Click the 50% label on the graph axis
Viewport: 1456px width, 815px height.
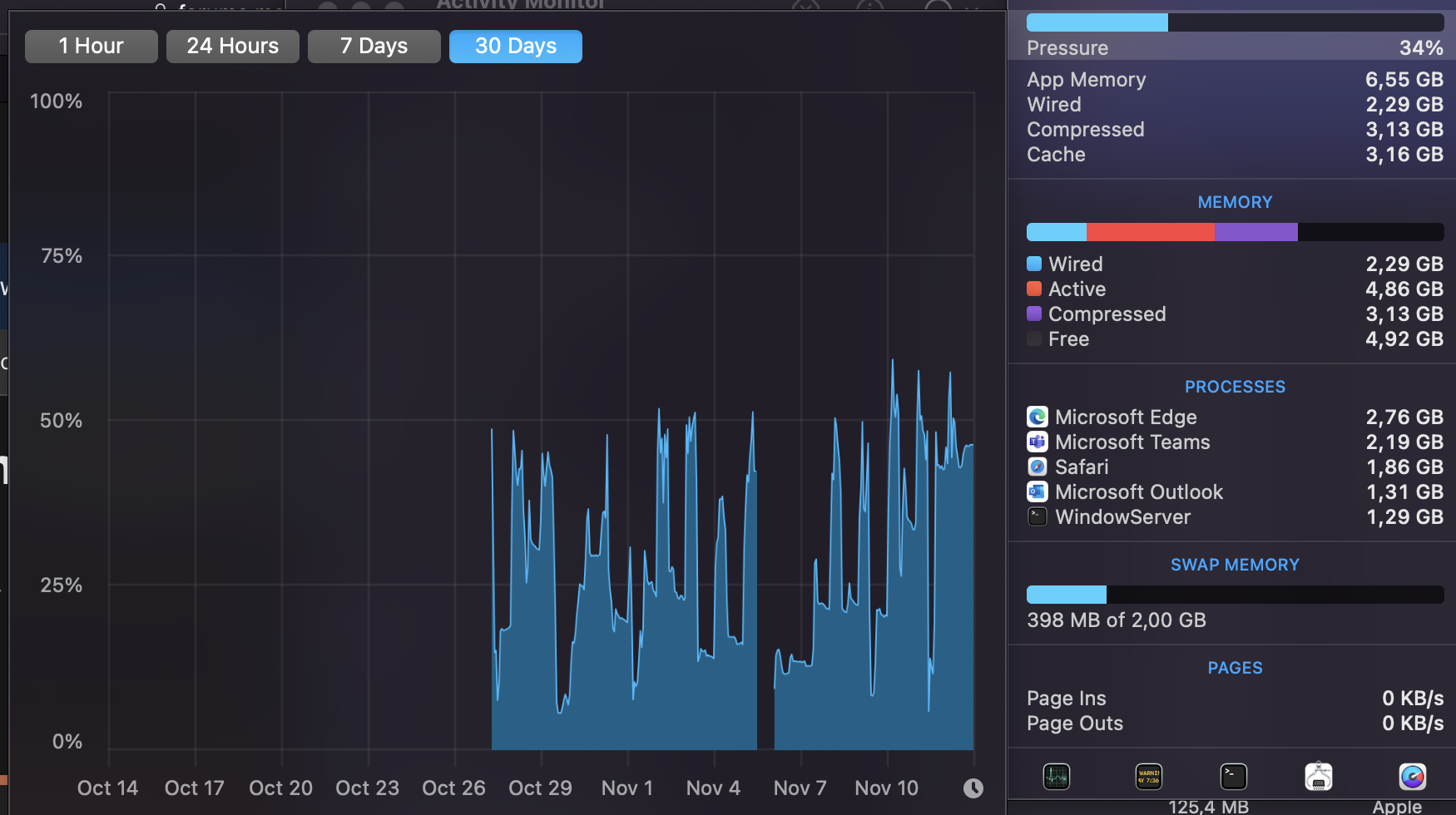(x=62, y=420)
